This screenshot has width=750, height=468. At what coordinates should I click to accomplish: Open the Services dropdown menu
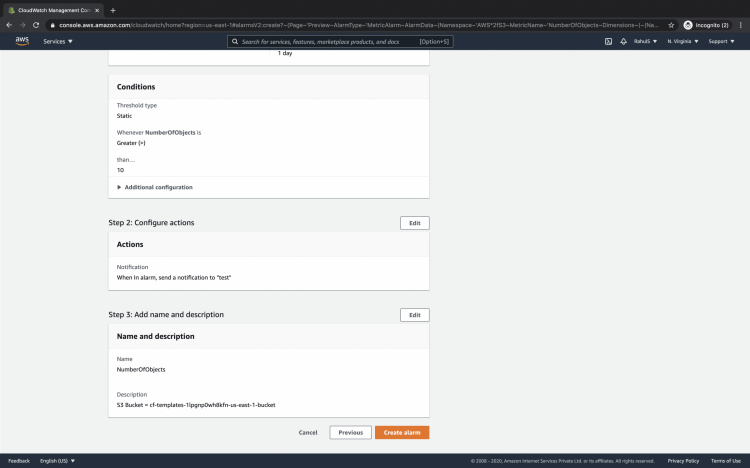(x=58, y=41)
